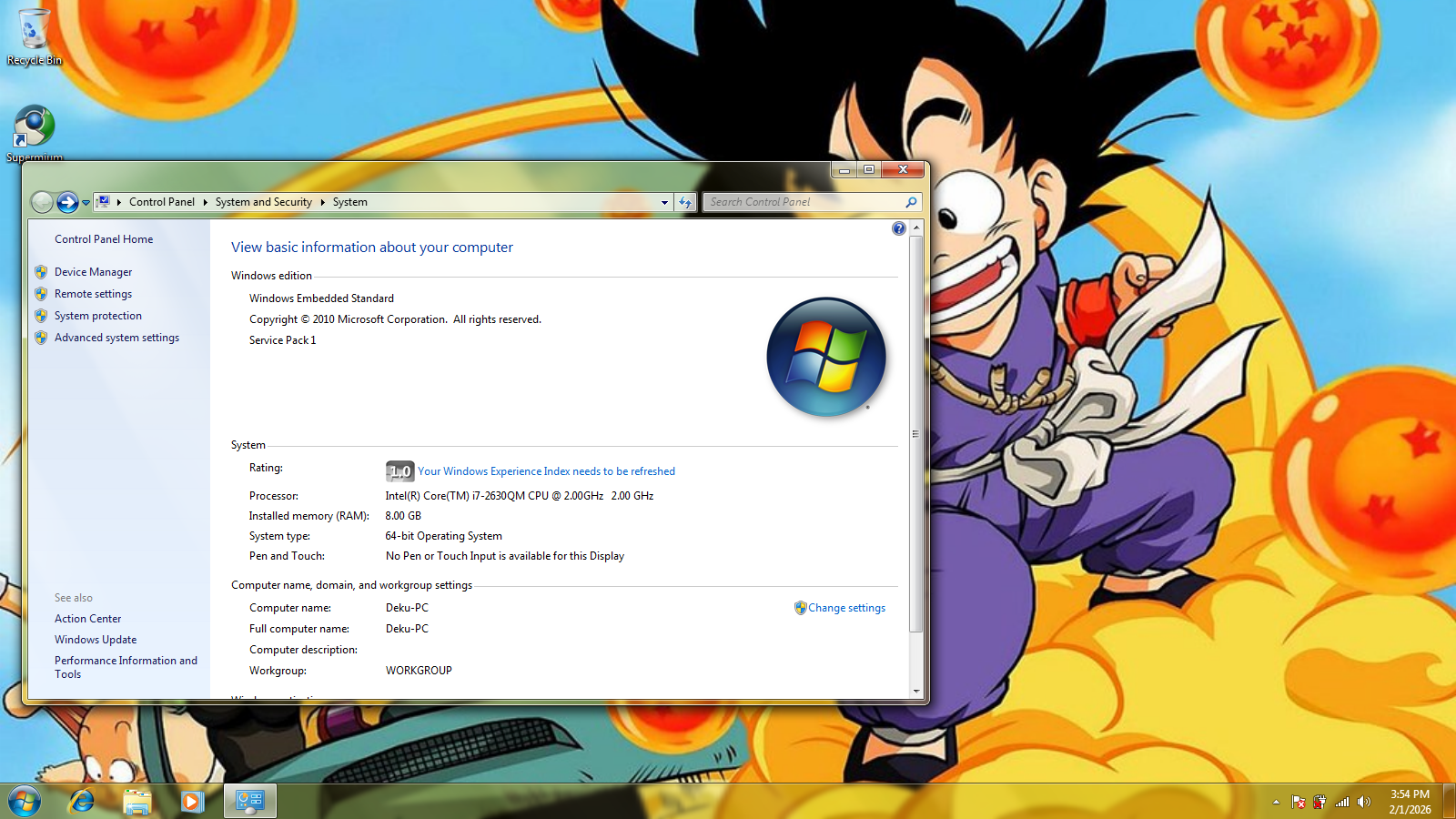Open Performance Information and Tools link
This screenshot has height=819, width=1456.
pyautogui.click(x=126, y=667)
